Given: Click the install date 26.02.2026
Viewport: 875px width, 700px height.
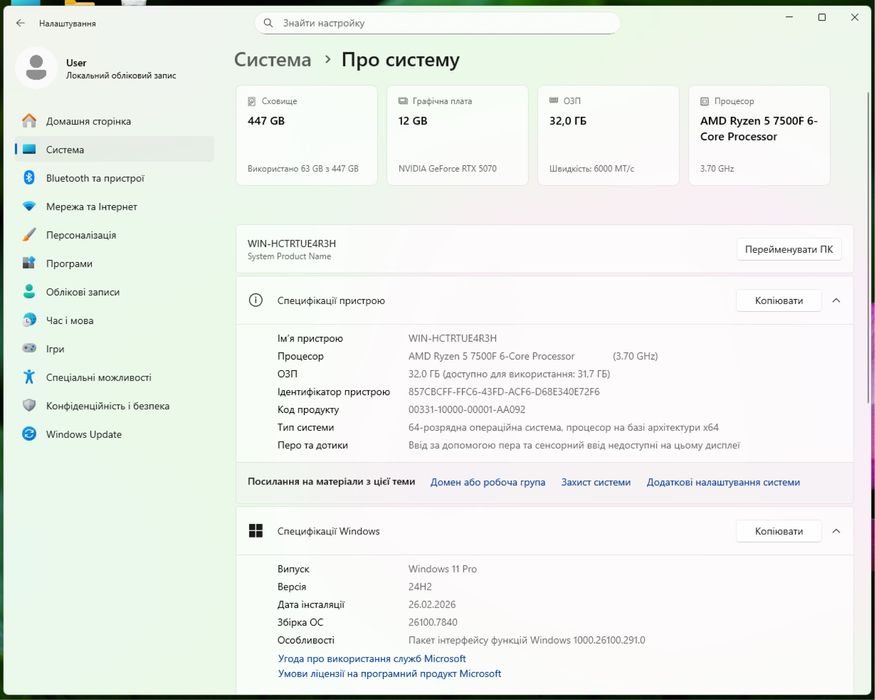Looking at the screenshot, I should pos(432,605).
